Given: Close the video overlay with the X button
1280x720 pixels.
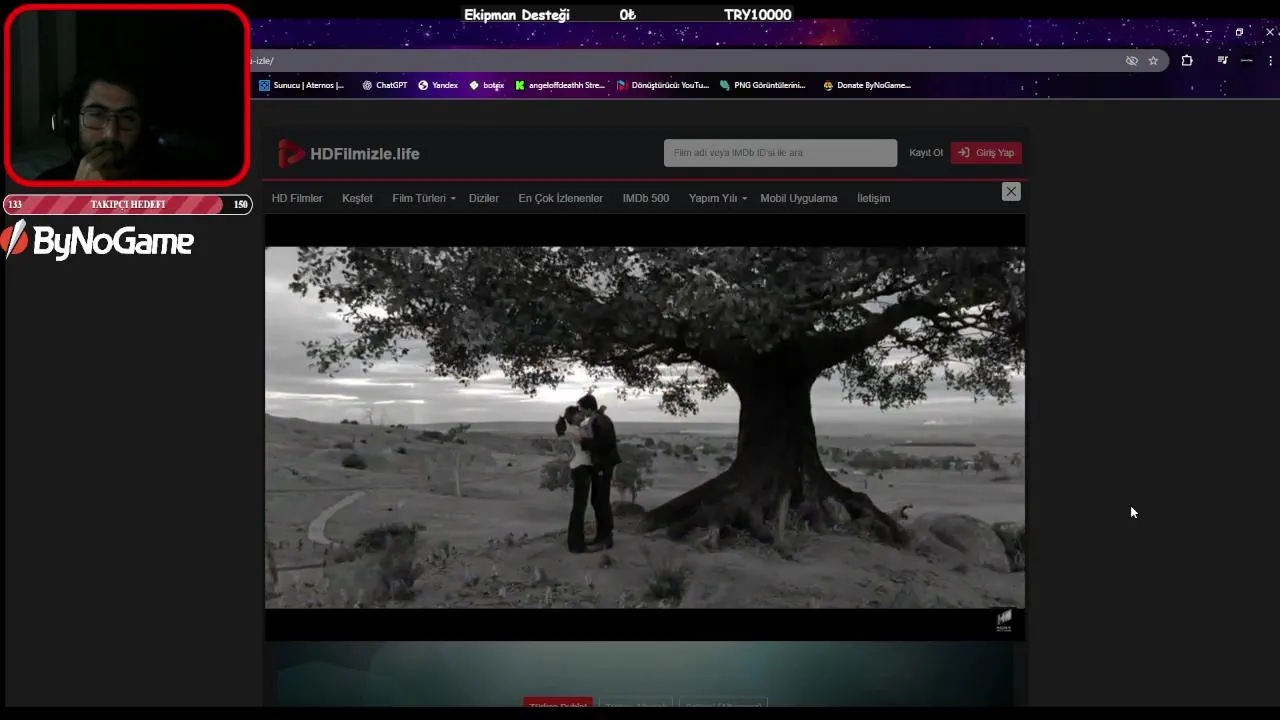Looking at the screenshot, I should [x=1011, y=191].
